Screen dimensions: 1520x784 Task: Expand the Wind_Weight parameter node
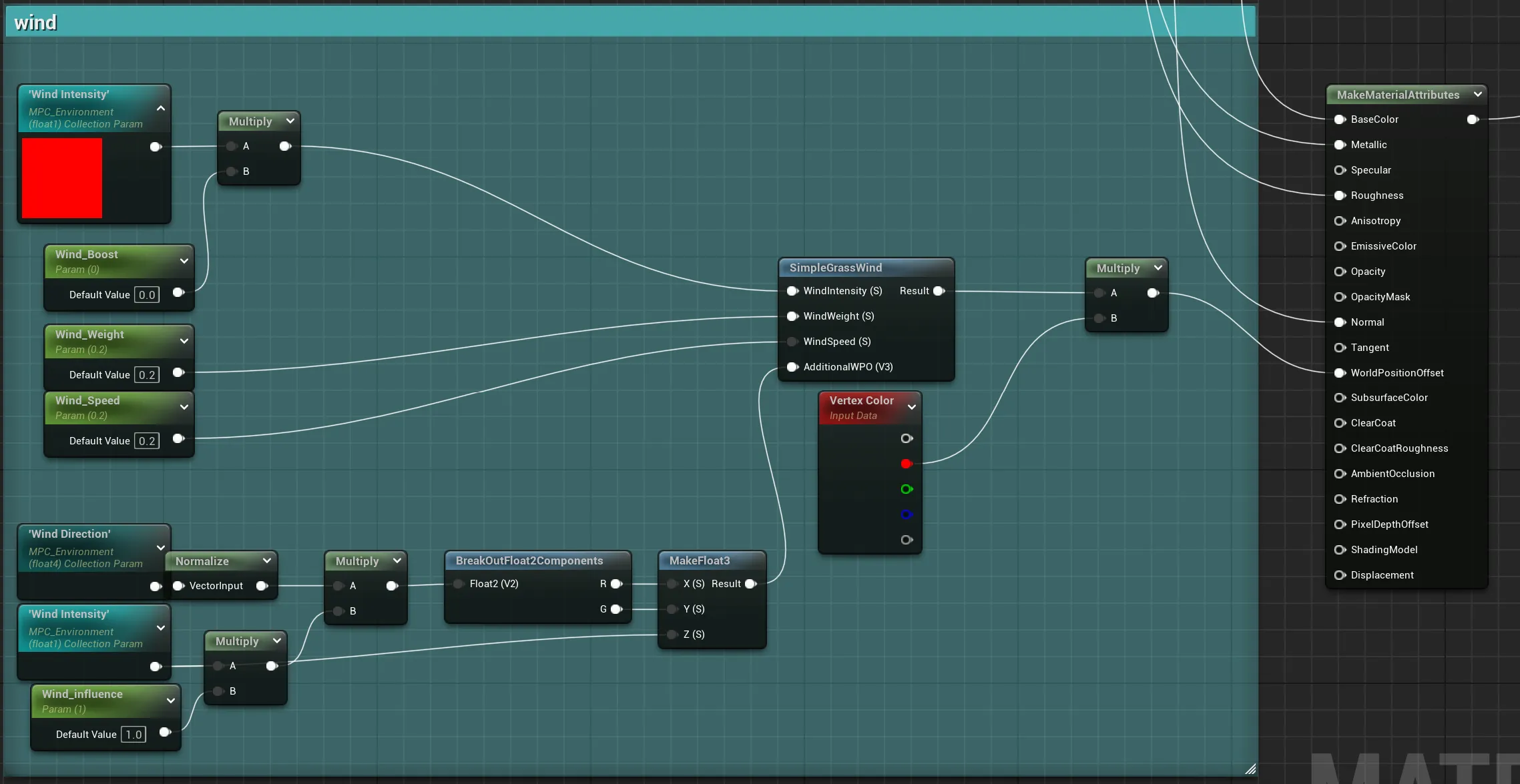pyautogui.click(x=184, y=341)
